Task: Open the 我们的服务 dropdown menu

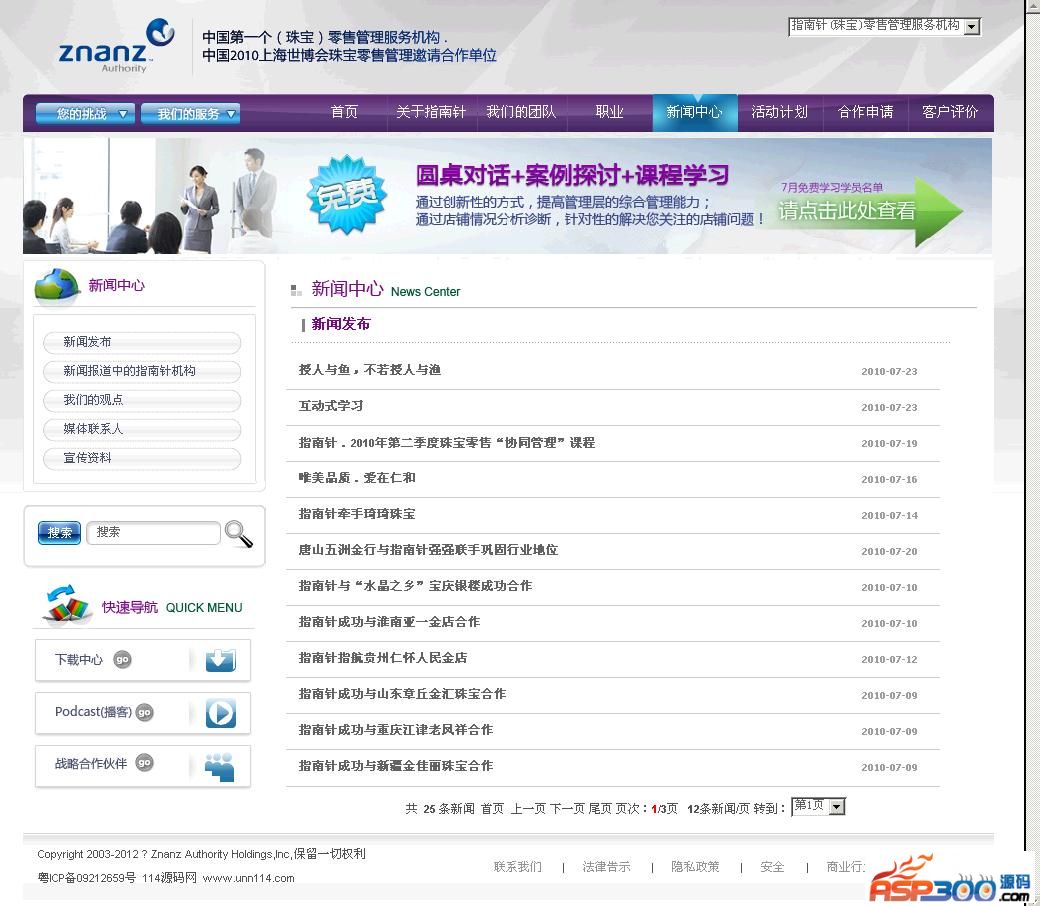Action: coord(190,113)
